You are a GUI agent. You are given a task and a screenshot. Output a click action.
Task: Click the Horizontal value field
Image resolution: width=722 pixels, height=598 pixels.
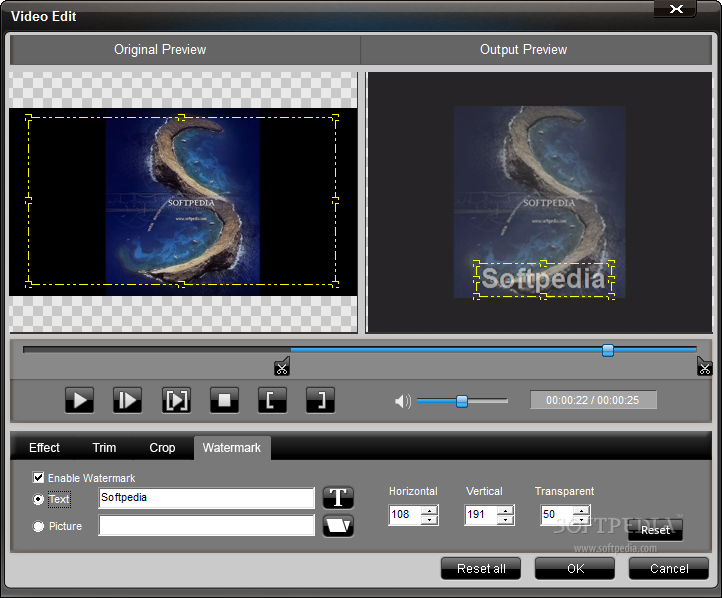coord(405,515)
